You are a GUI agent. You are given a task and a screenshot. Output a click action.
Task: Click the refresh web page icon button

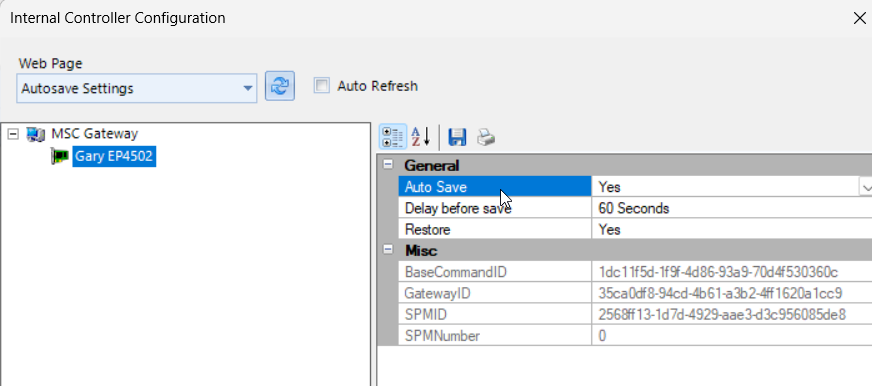click(x=280, y=86)
